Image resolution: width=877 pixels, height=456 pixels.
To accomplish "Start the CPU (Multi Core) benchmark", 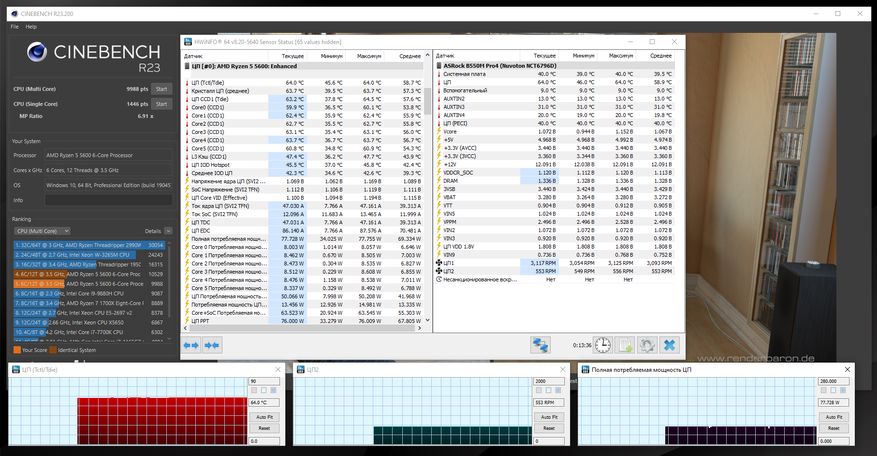I will (x=160, y=89).
